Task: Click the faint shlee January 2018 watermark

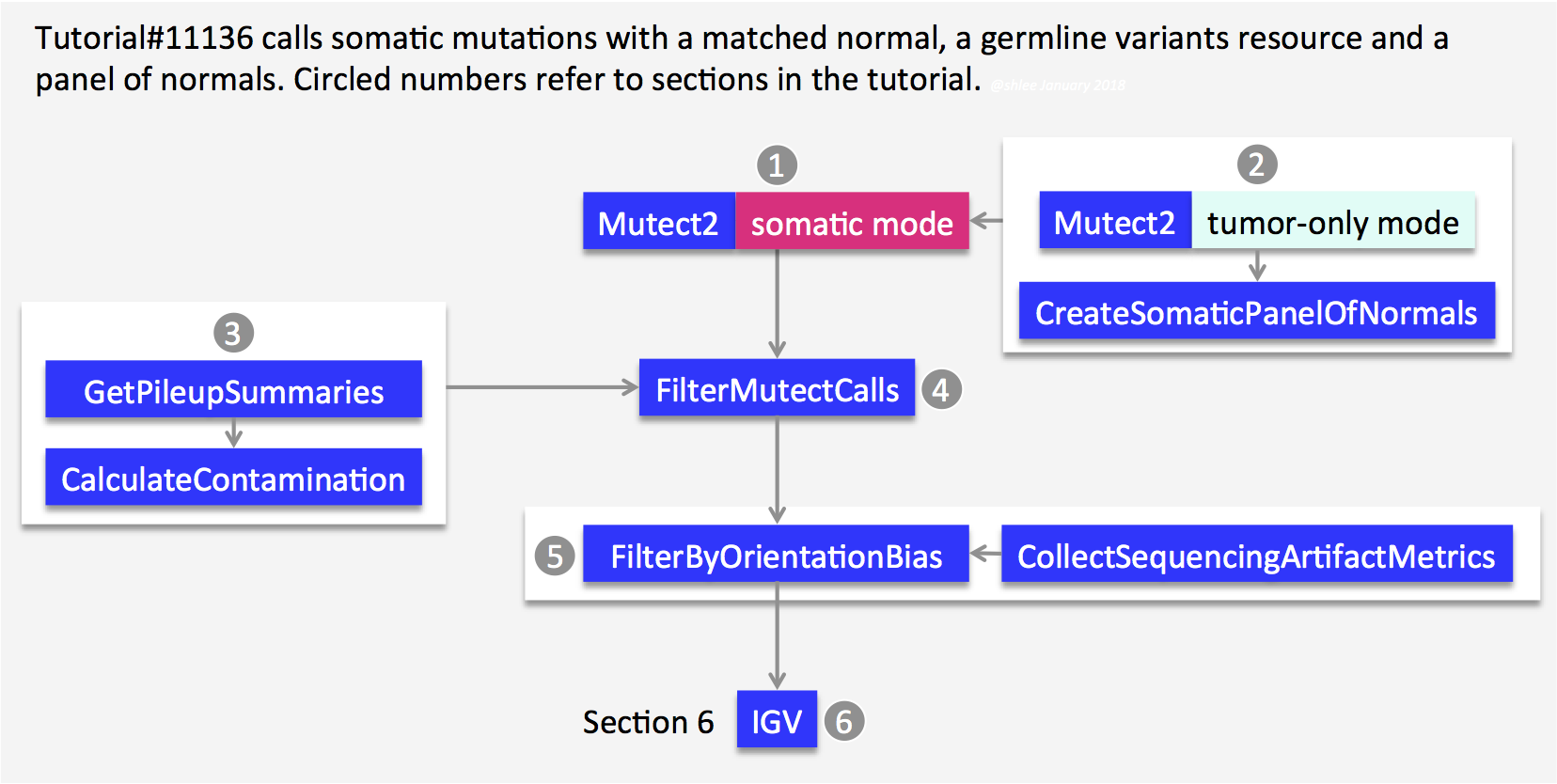Action: pyautogui.click(x=1058, y=86)
